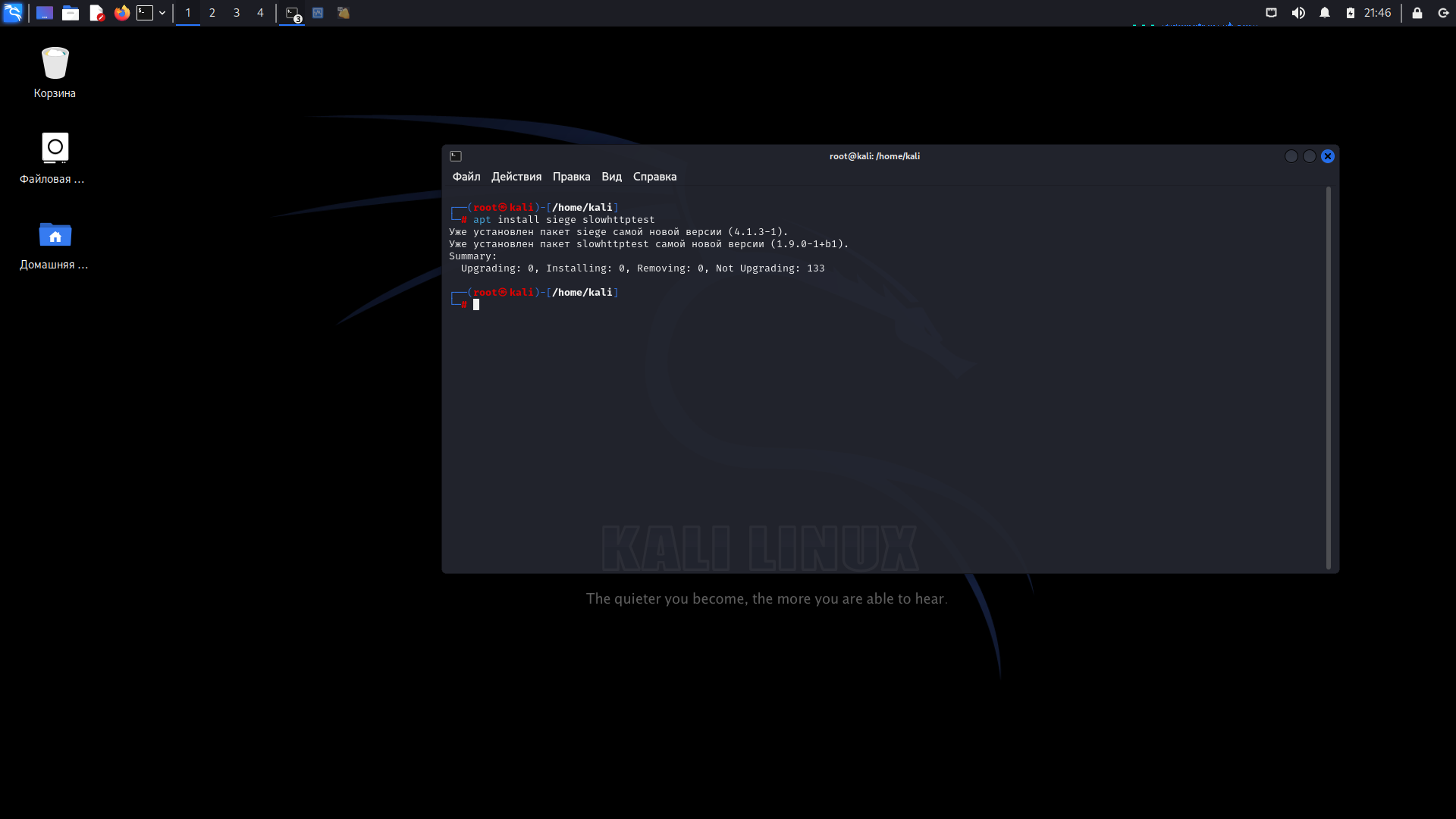The width and height of the screenshot is (1456, 819).
Task: Lock the screen with the padlock icon
Action: tap(1417, 13)
